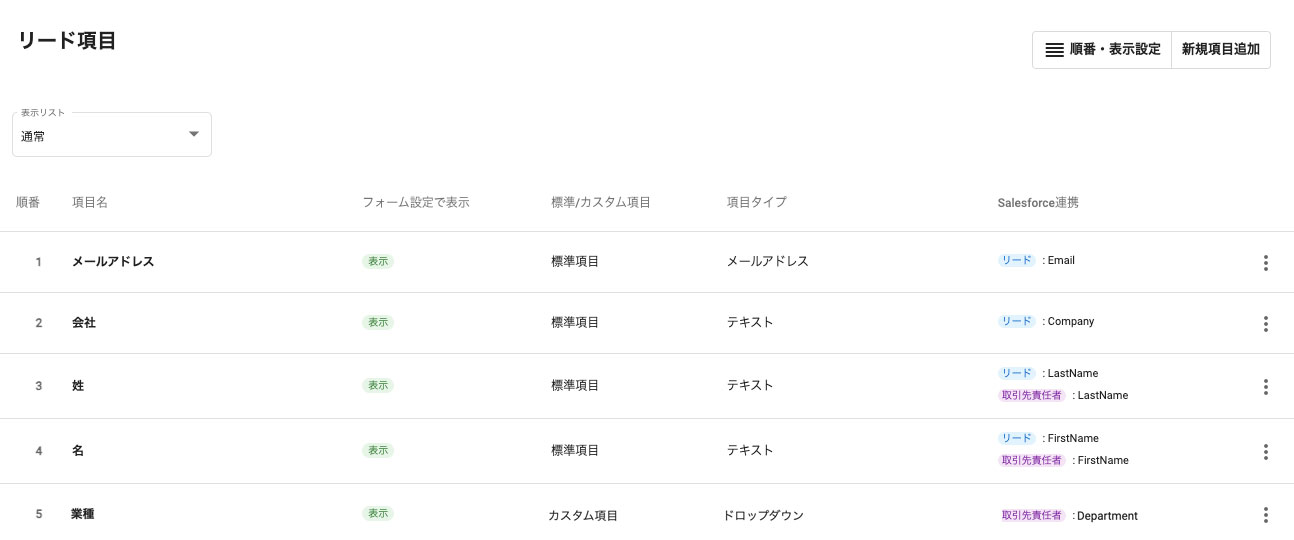This screenshot has height=540, width=1294.
Task: Click the 表示 badge in メールアドレス row
Action: [378, 262]
